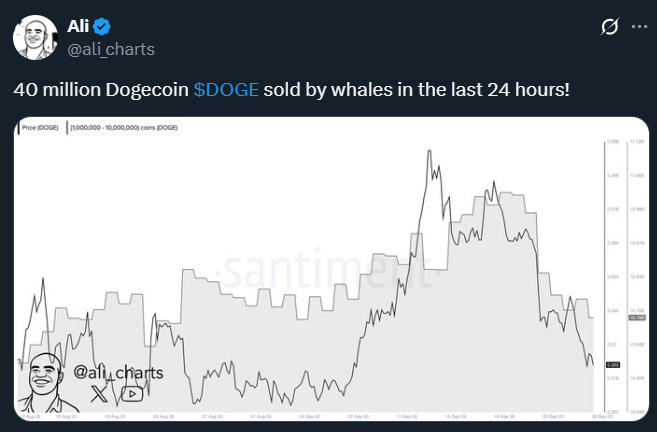Open the @ali_charts handle link

[x=111, y=49]
